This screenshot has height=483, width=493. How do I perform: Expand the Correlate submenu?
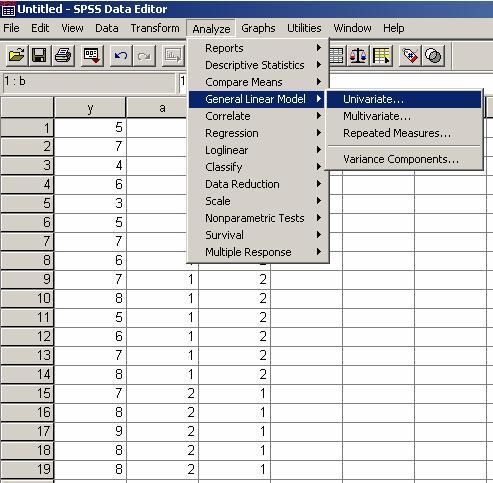click(x=258, y=116)
